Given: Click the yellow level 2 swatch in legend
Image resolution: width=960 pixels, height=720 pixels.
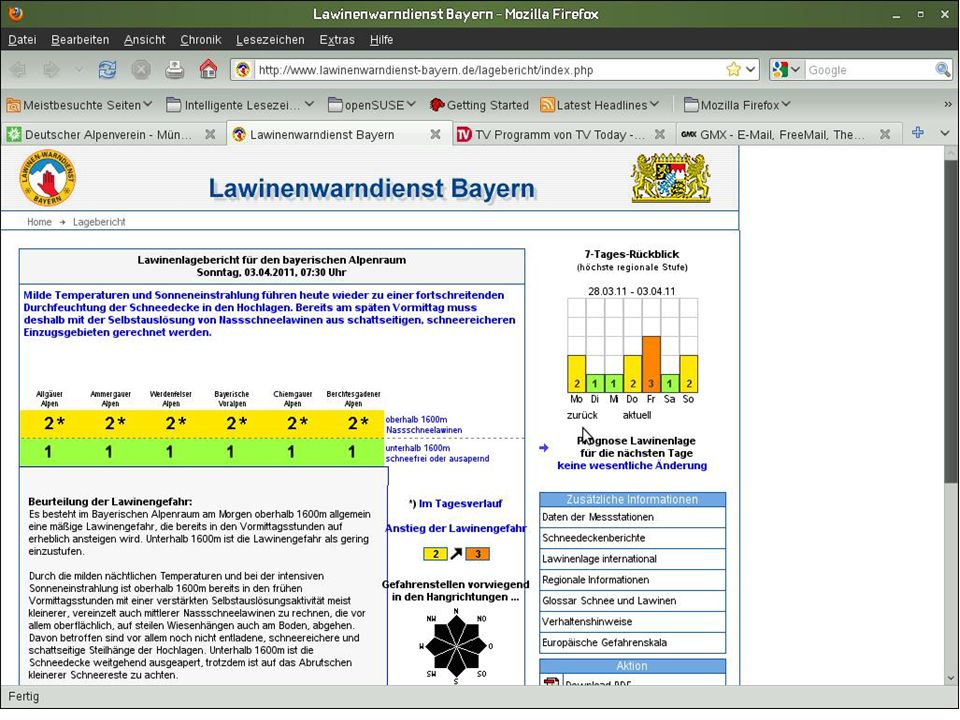Looking at the screenshot, I should [x=435, y=554].
